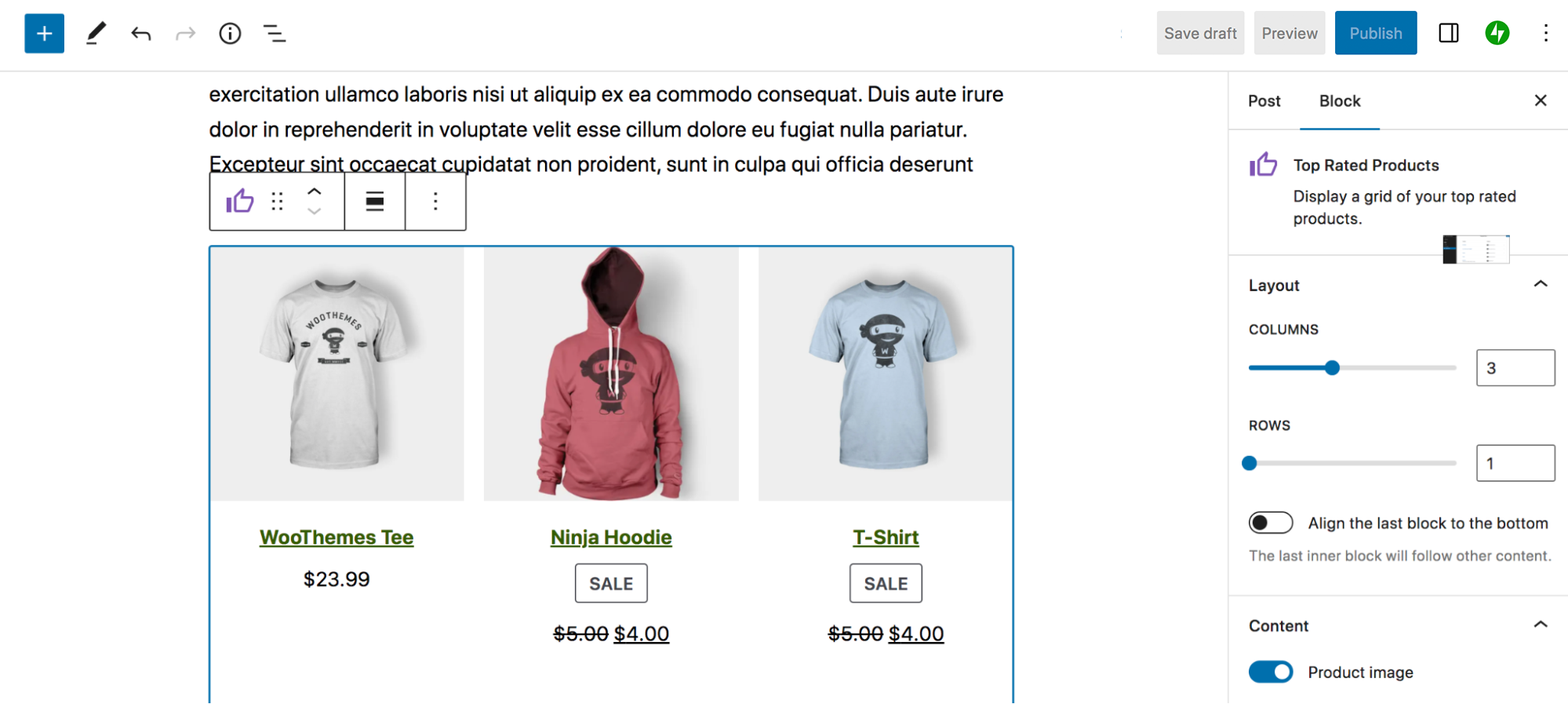Switch to the Post tab
This screenshot has height=704, width=1568.
[x=1264, y=101]
